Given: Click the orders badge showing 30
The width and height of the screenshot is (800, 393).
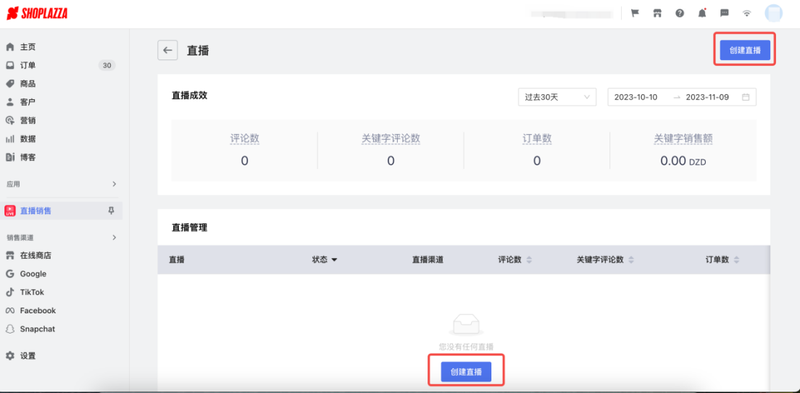Looking at the screenshot, I should (x=107, y=65).
